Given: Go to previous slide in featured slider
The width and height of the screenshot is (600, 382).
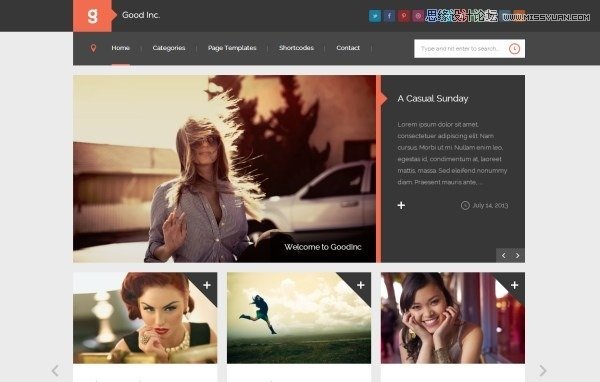Looking at the screenshot, I should 504,255.
